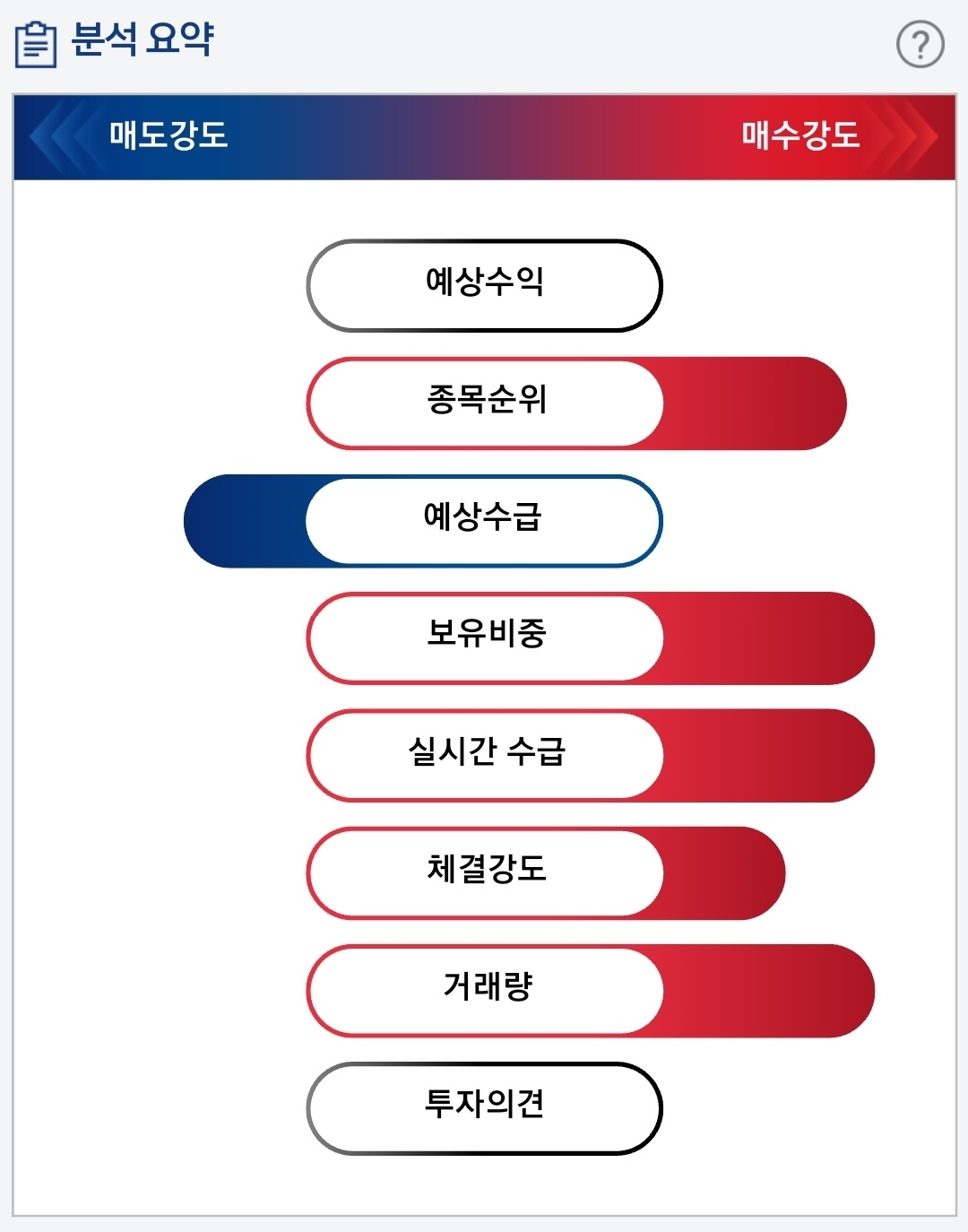The width and height of the screenshot is (968, 1232).
Task: Select the 예상수익 pill button
Action: [x=484, y=285]
